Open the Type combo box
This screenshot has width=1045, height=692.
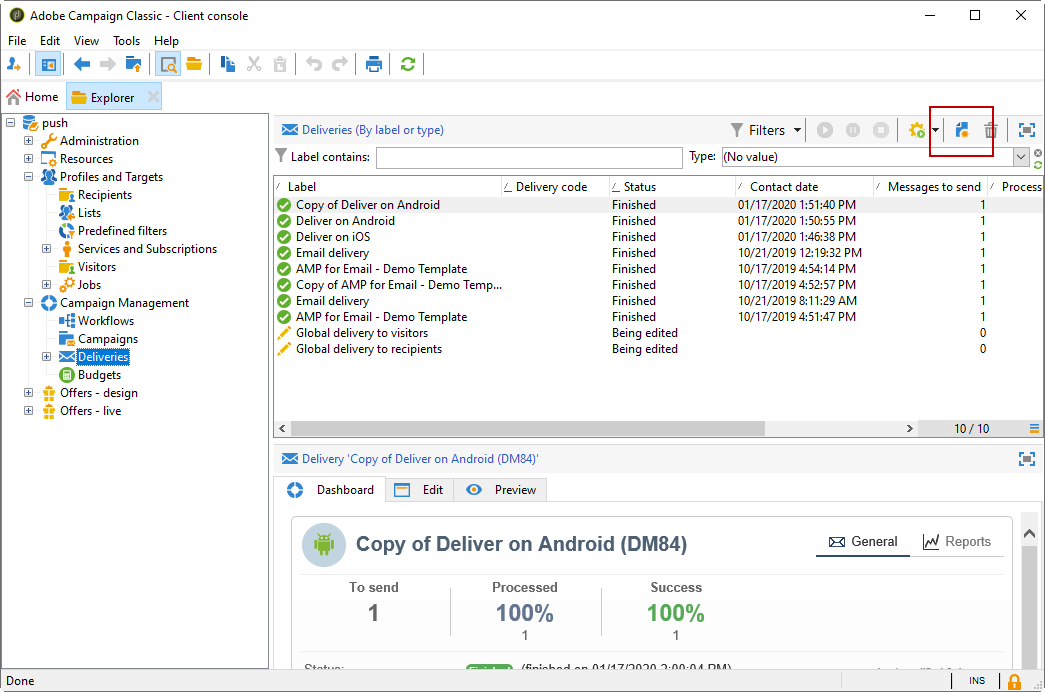[x=1020, y=157]
